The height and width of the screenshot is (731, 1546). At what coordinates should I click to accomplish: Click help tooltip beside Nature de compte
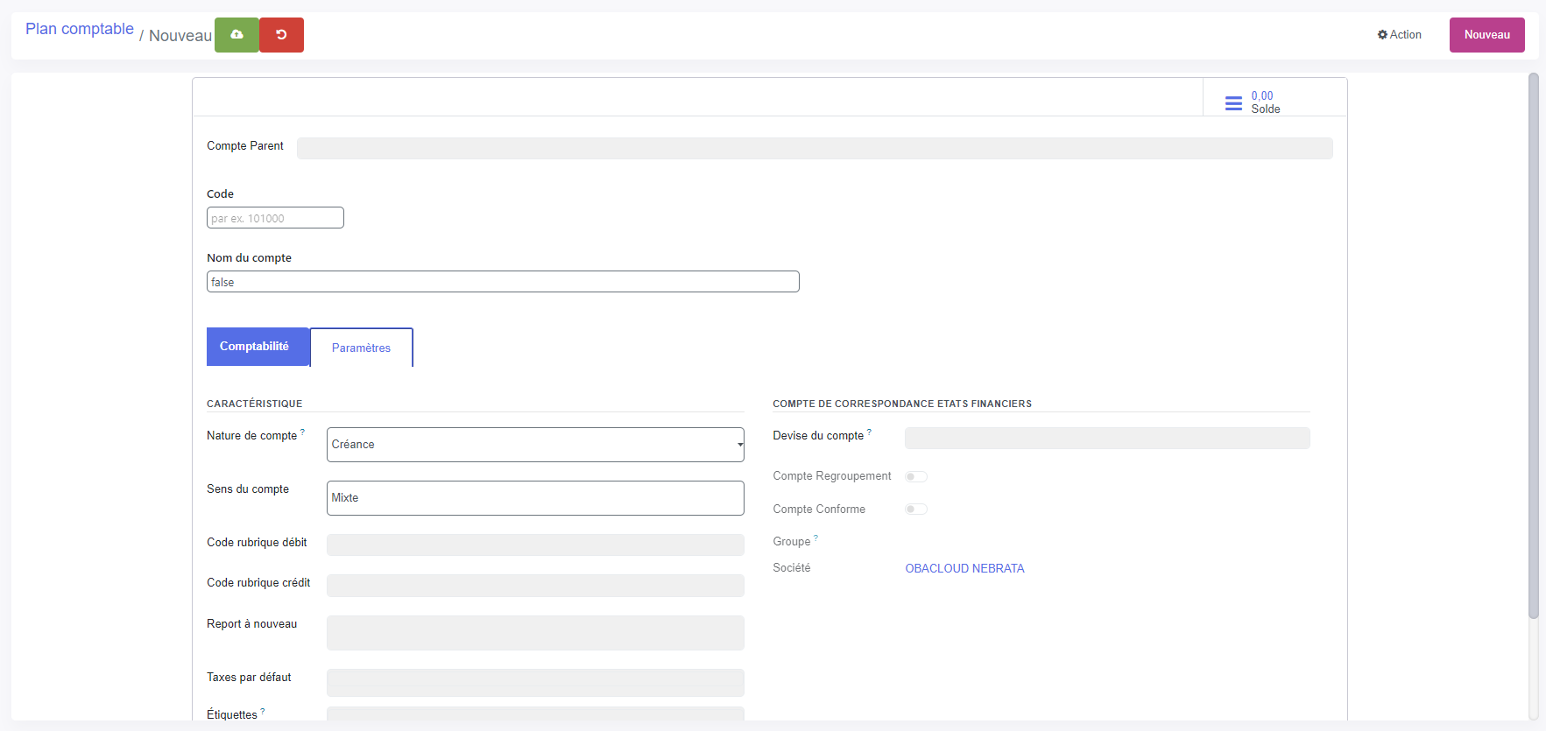click(x=303, y=432)
